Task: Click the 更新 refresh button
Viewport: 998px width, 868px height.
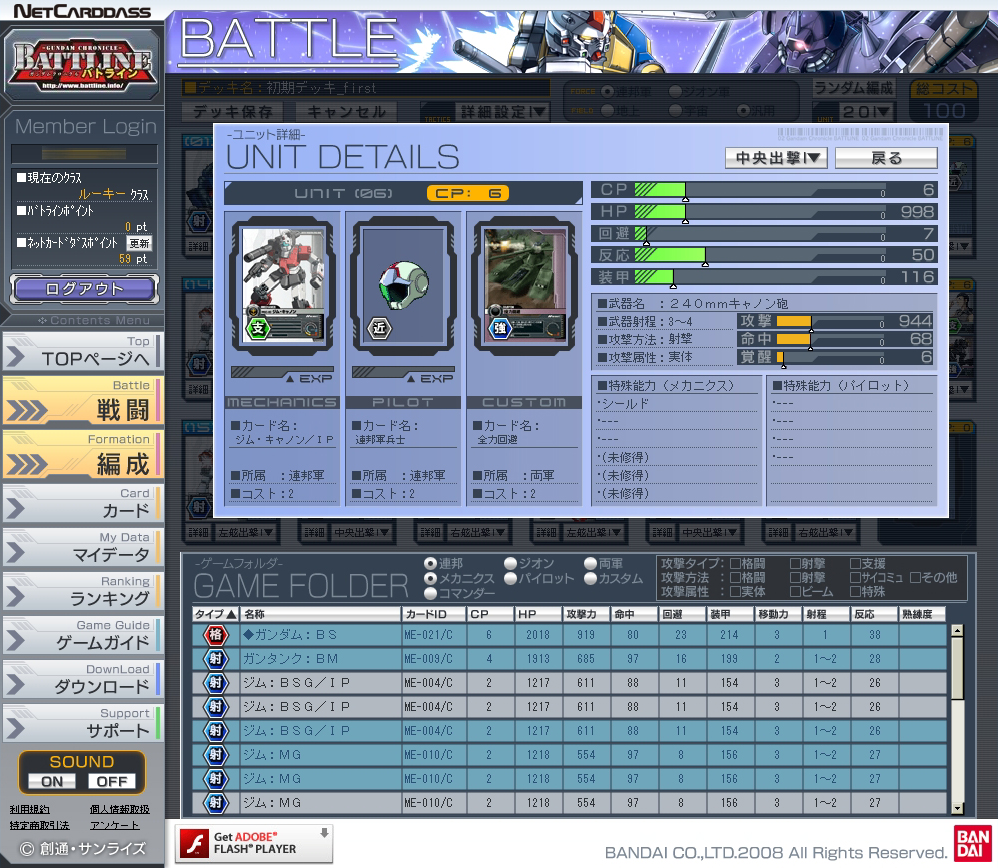Action: pos(139,243)
